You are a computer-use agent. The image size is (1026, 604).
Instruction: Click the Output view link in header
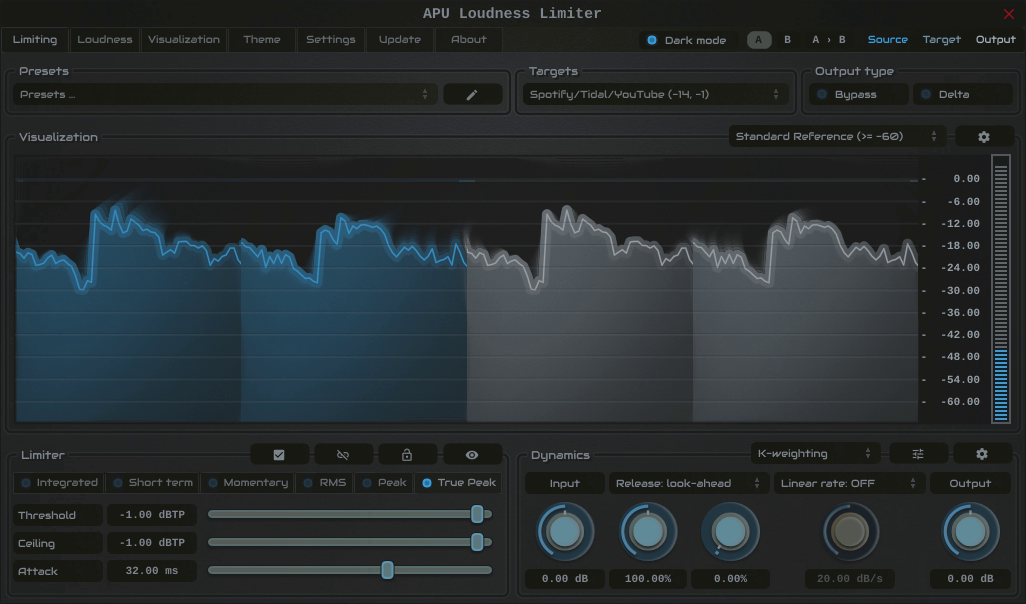(x=995, y=40)
